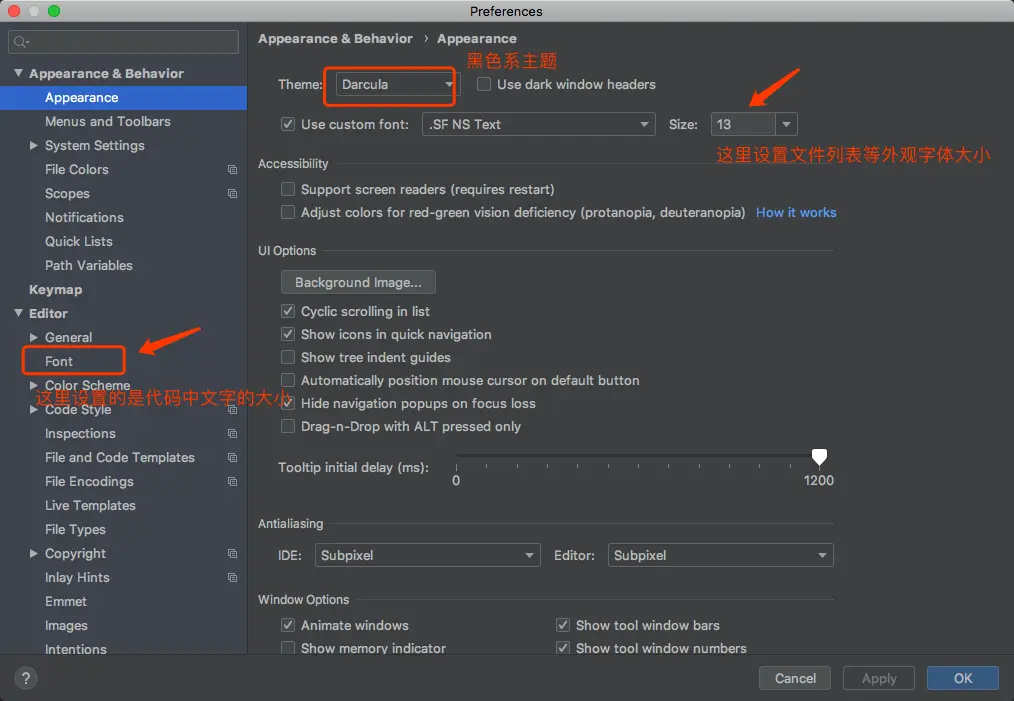Enable Show tree indent guides

click(288, 357)
